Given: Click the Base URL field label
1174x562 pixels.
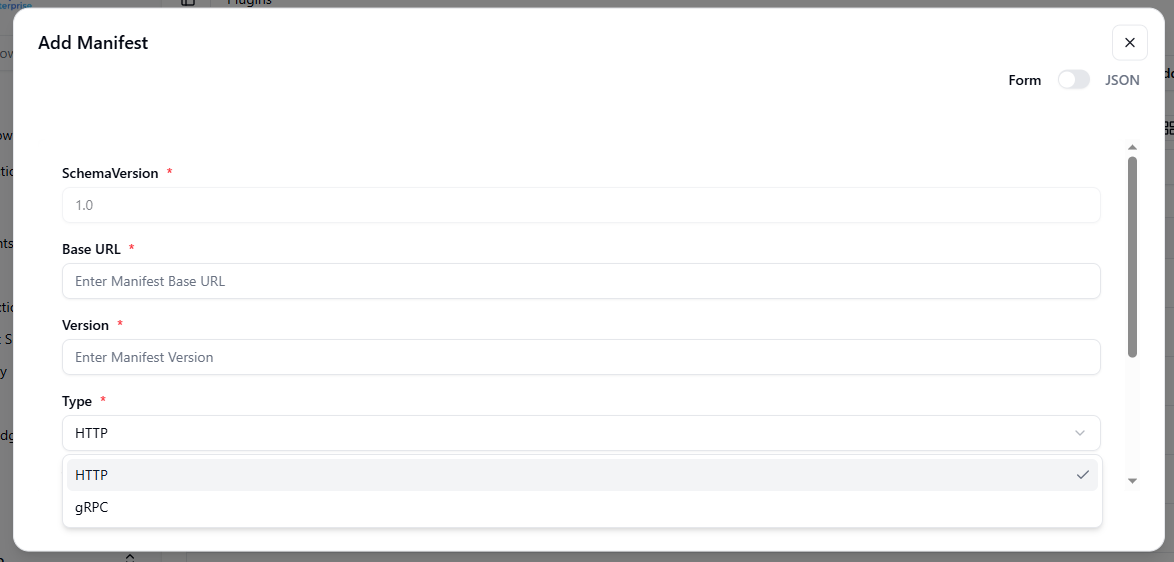Looking at the screenshot, I should [x=91, y=249].
